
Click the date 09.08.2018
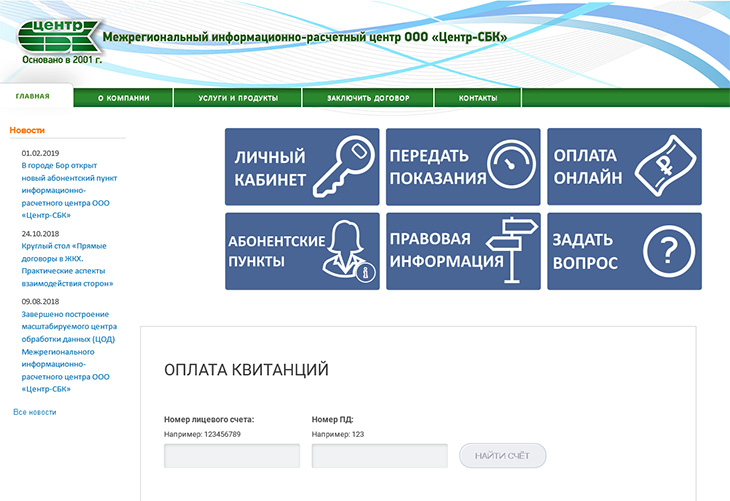pos(40,301)
